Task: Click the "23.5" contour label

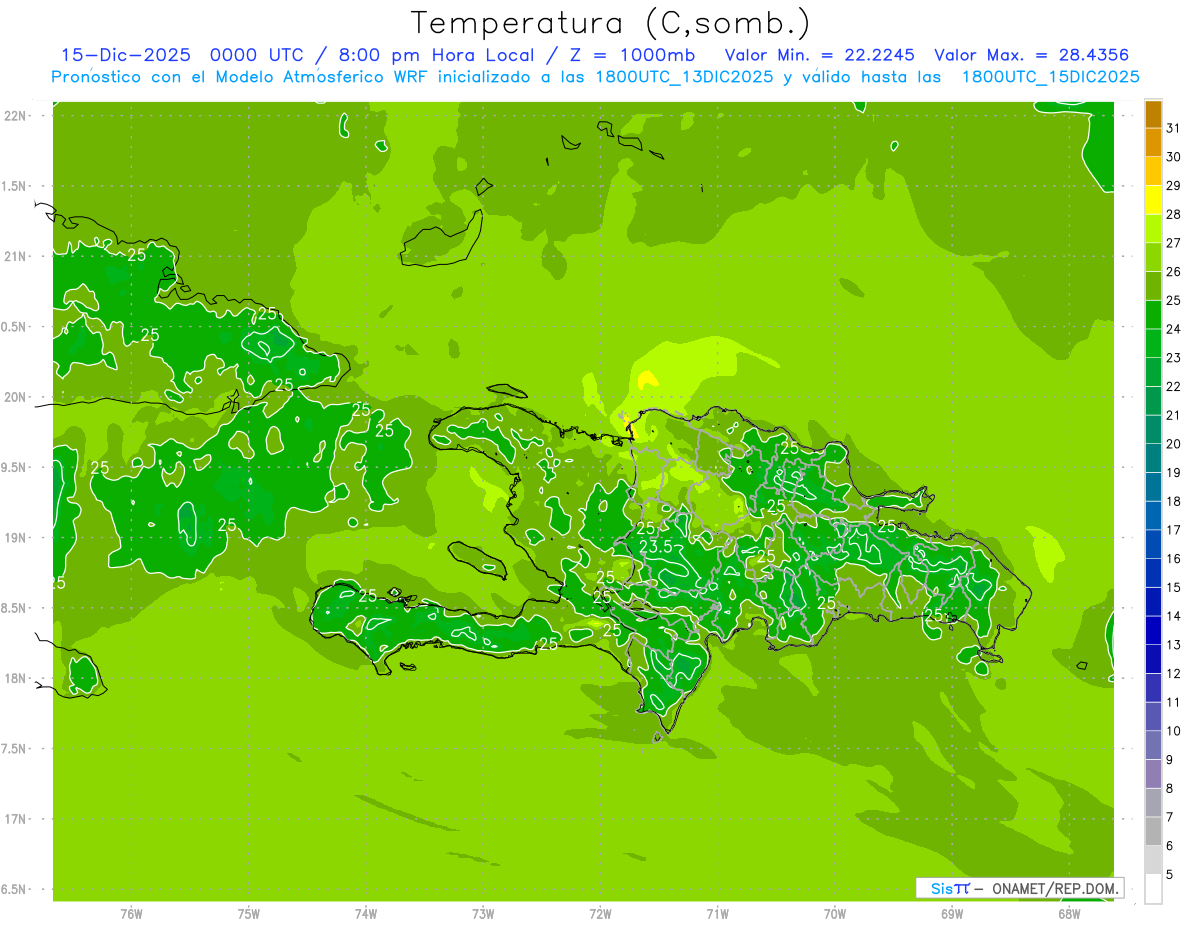Action: [x=655, y=547]
